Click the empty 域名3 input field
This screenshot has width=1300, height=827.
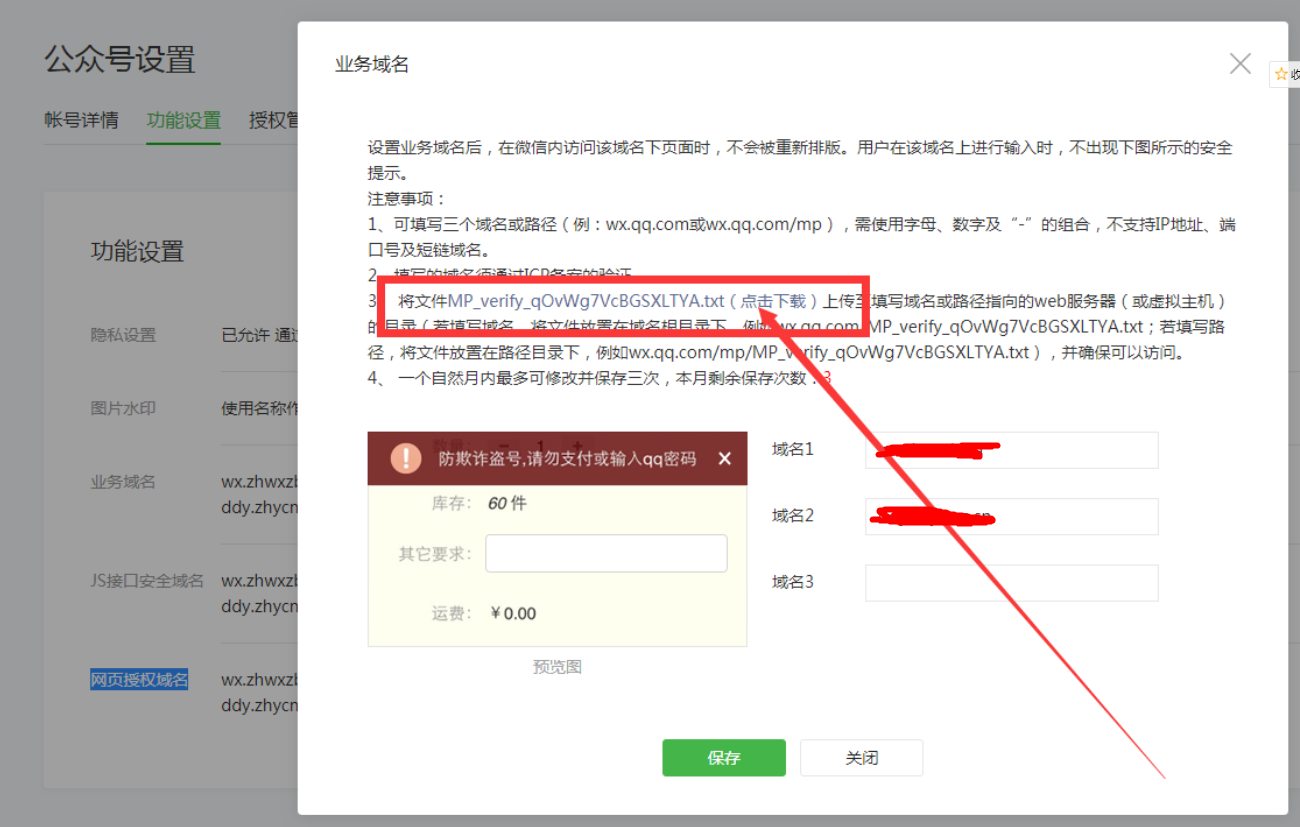tap(1011, 583)
